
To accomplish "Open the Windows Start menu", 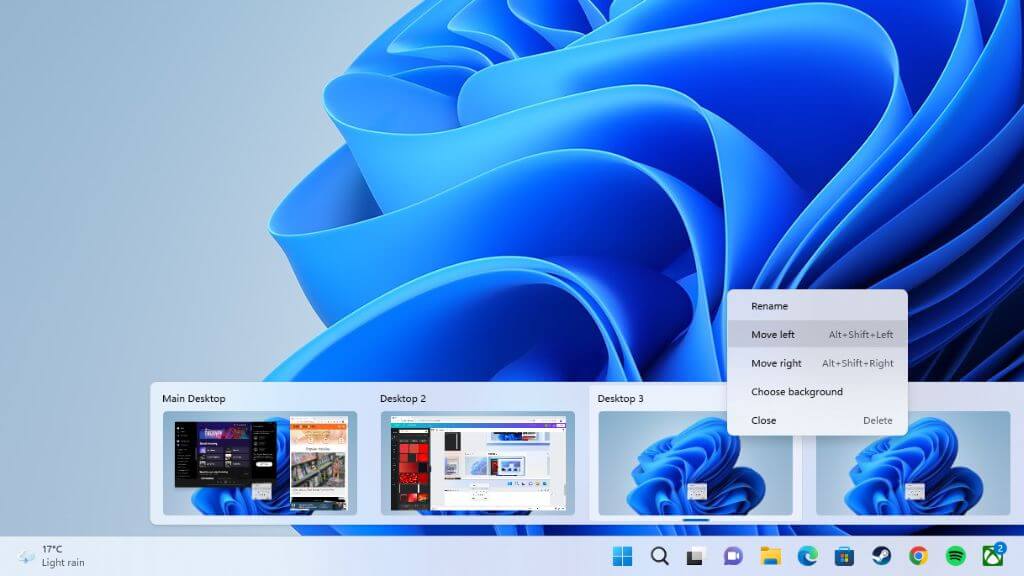I will pyautogui.click(x=622, y=556).
